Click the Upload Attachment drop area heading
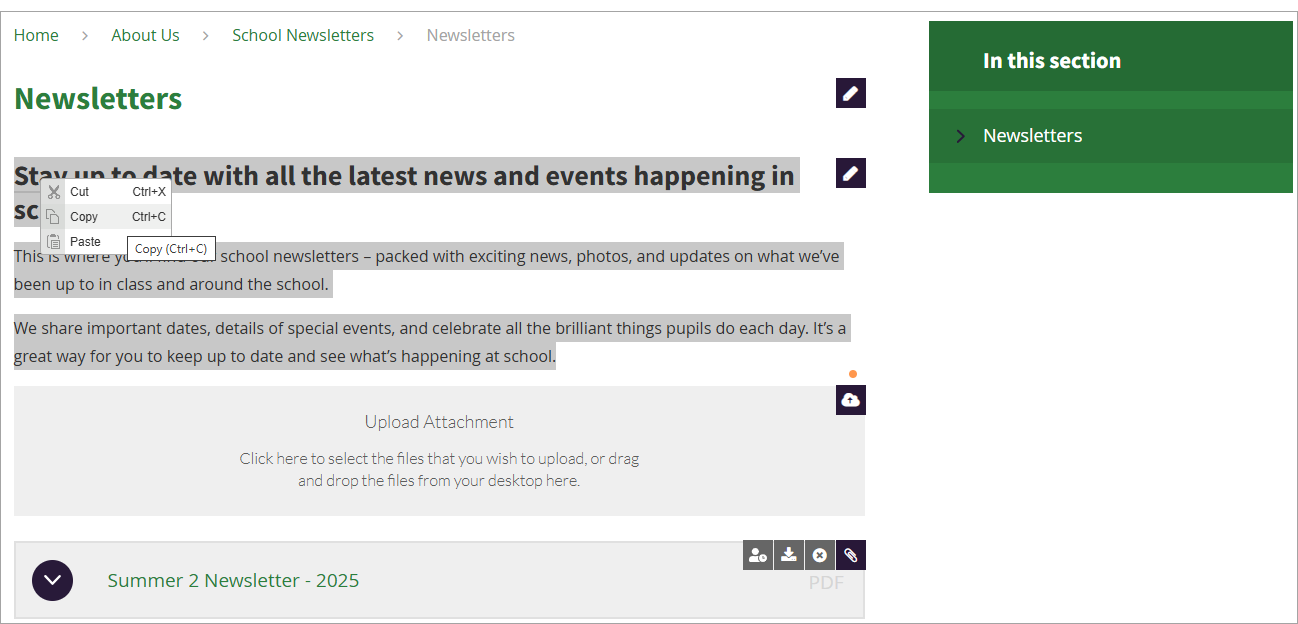The width and height of the screenshot is (1298, 624). point(439,422)
